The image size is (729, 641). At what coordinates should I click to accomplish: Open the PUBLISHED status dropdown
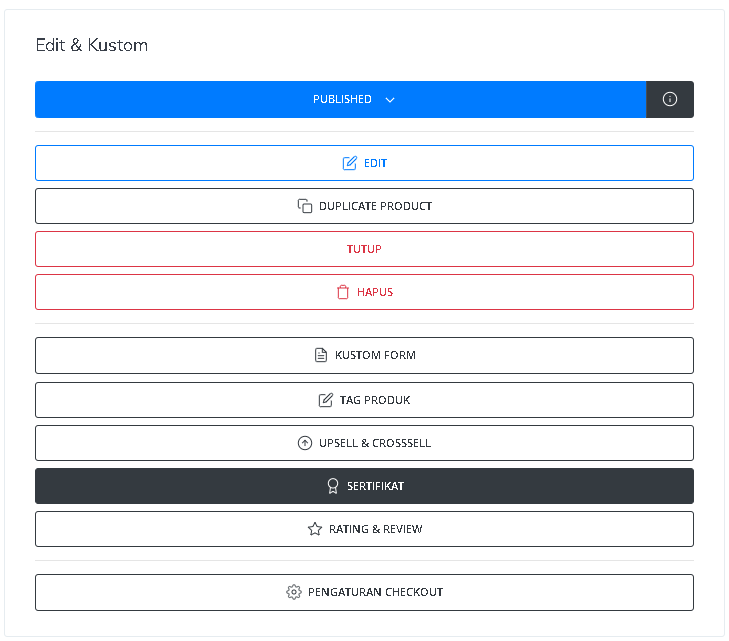pos(341,99)
